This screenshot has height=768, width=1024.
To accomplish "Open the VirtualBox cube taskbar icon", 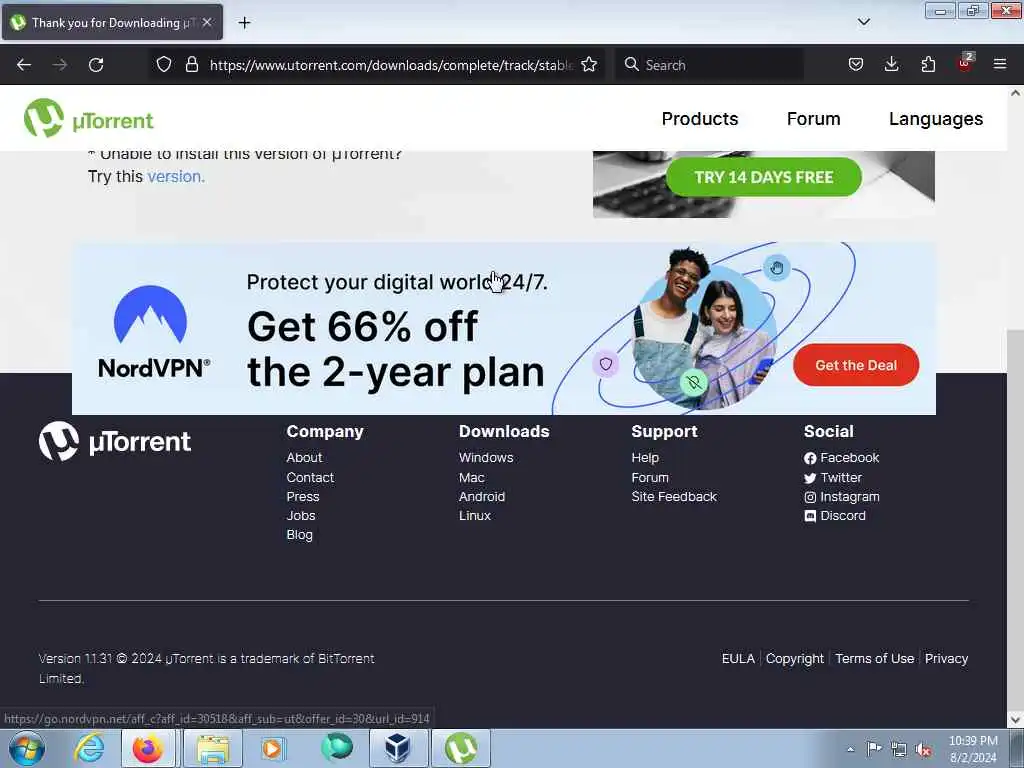I will (397, 748).
